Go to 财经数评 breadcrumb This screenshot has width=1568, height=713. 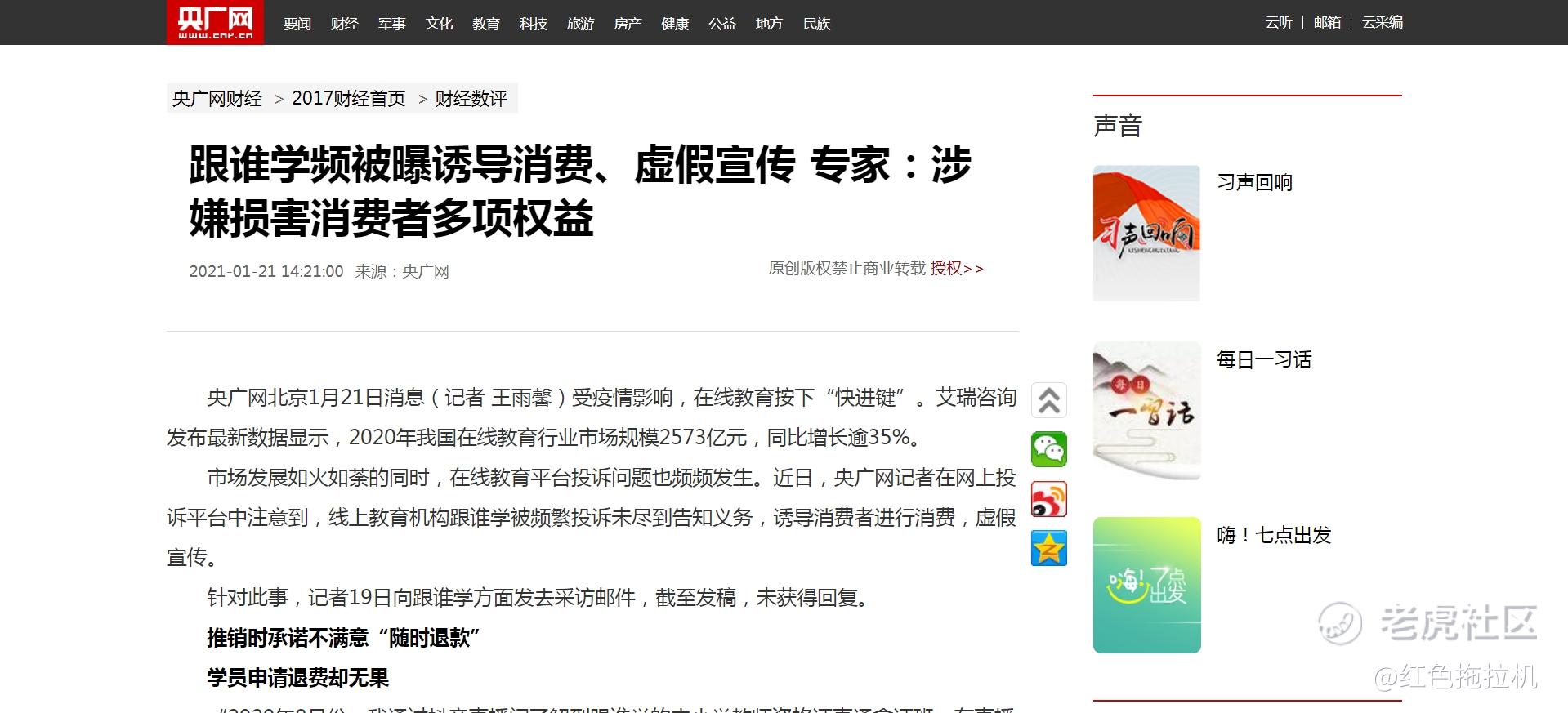(471, 99)
